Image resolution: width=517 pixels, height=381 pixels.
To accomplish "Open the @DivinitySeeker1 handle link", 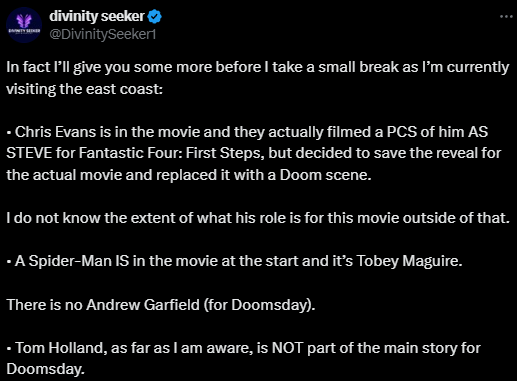I will (x=103, y=34).
